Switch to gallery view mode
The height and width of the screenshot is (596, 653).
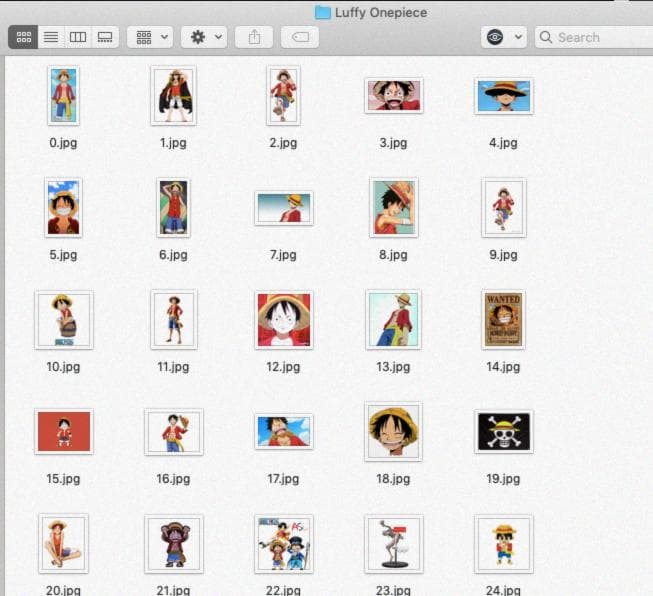[x=105, y=37]
